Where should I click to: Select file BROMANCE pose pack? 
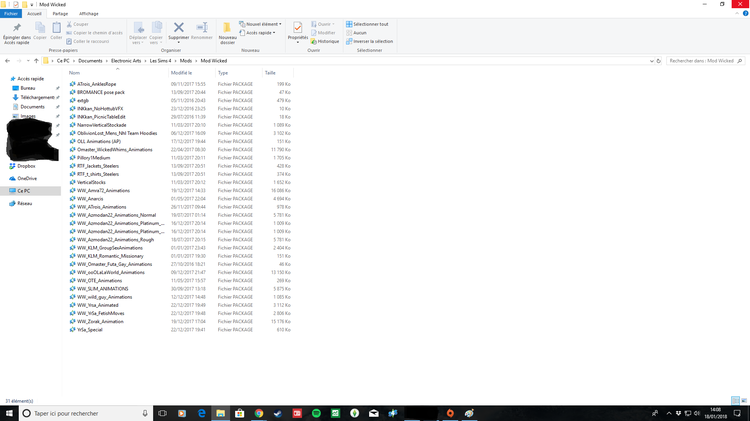(101, 92)
